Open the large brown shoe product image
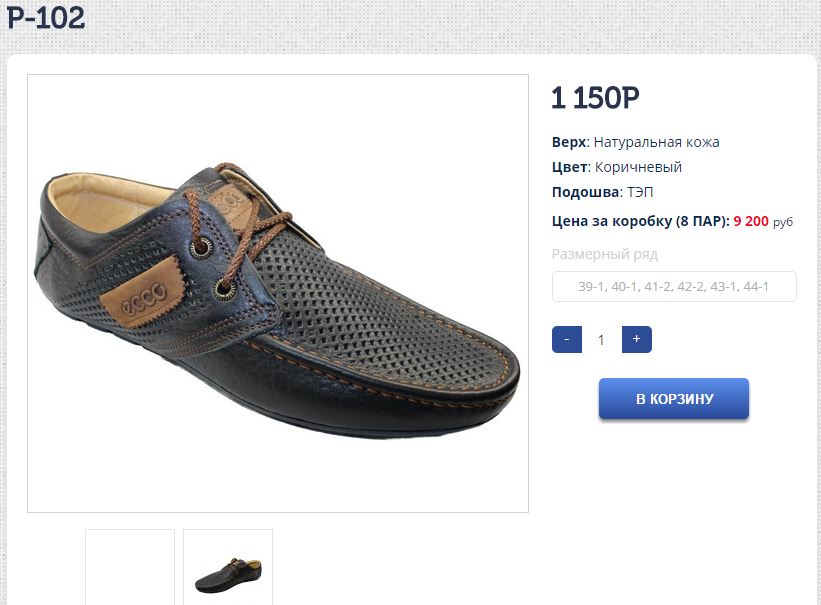This screenshot has width=821, height=605. [x=278, y=293]
